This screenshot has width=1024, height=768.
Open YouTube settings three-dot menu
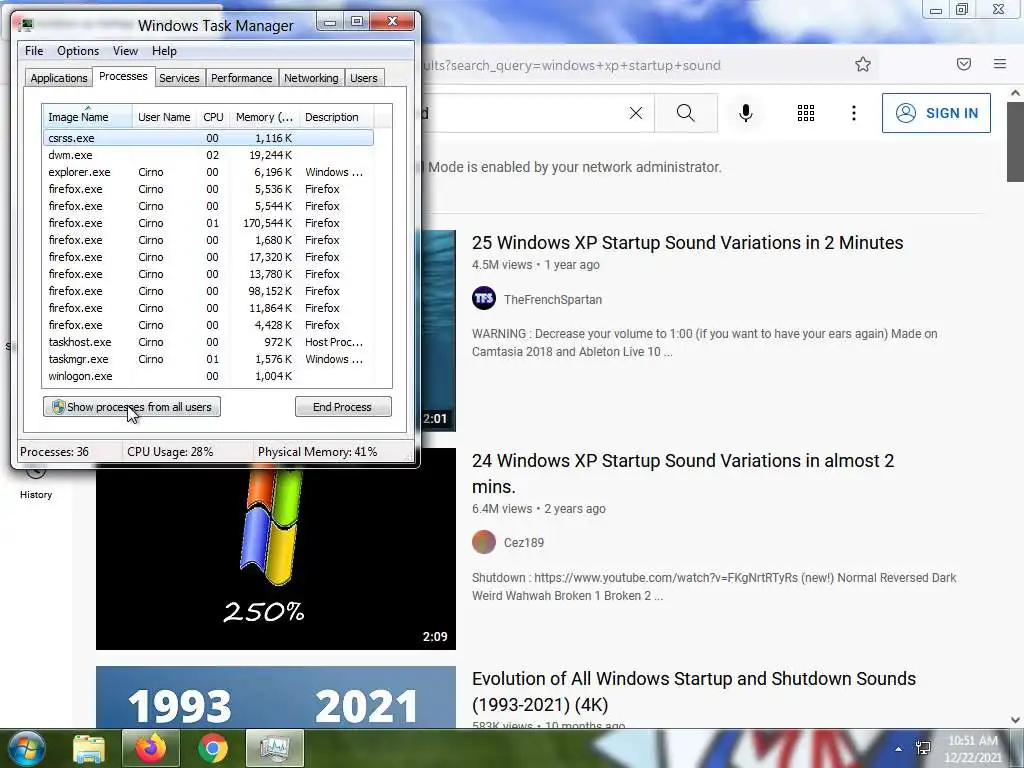pos(854,113)
